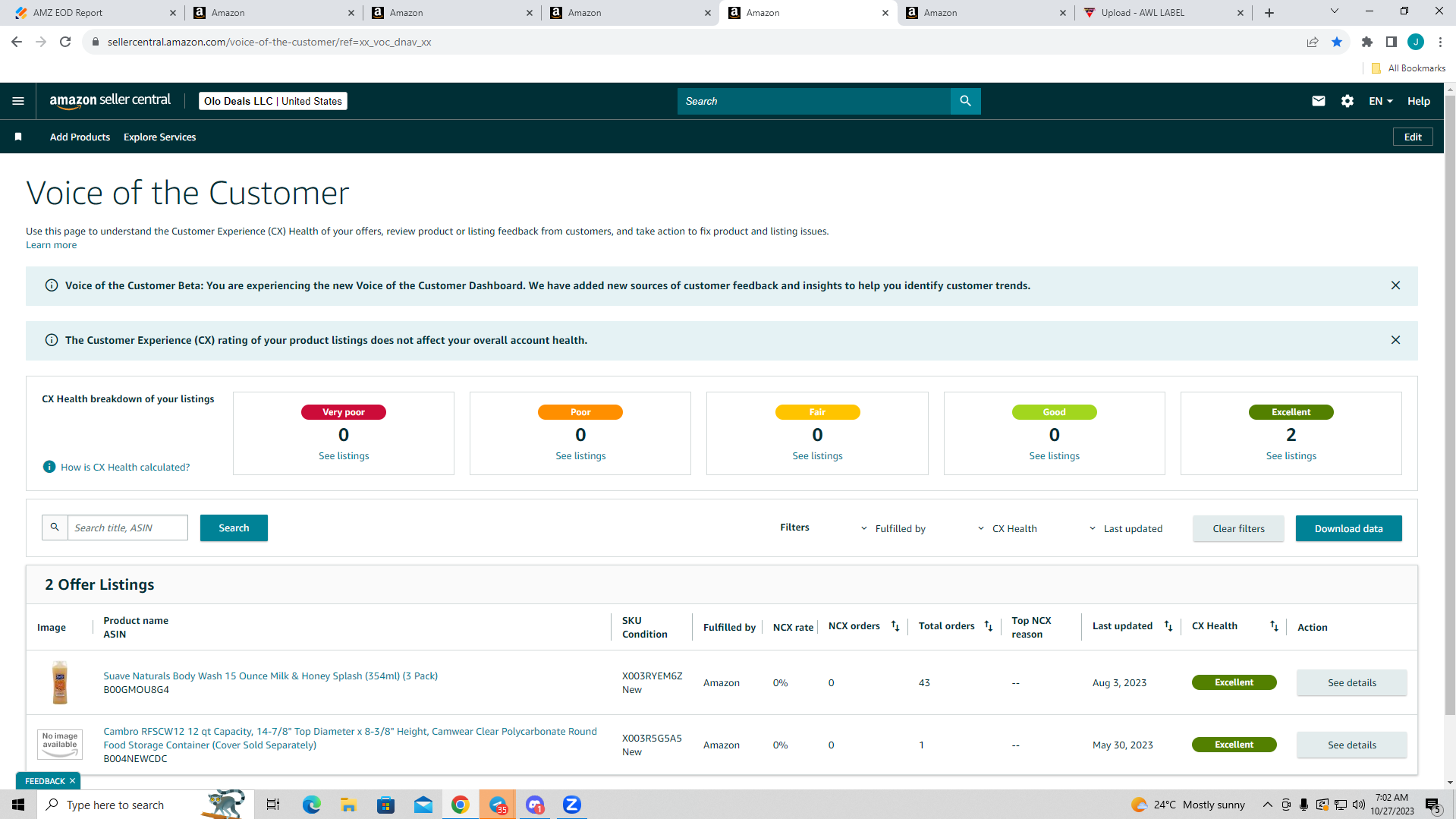Open Cambro RFSCW12 product link
The width and height of the screenshot is (1456, 819).
(x=350, y=738)
